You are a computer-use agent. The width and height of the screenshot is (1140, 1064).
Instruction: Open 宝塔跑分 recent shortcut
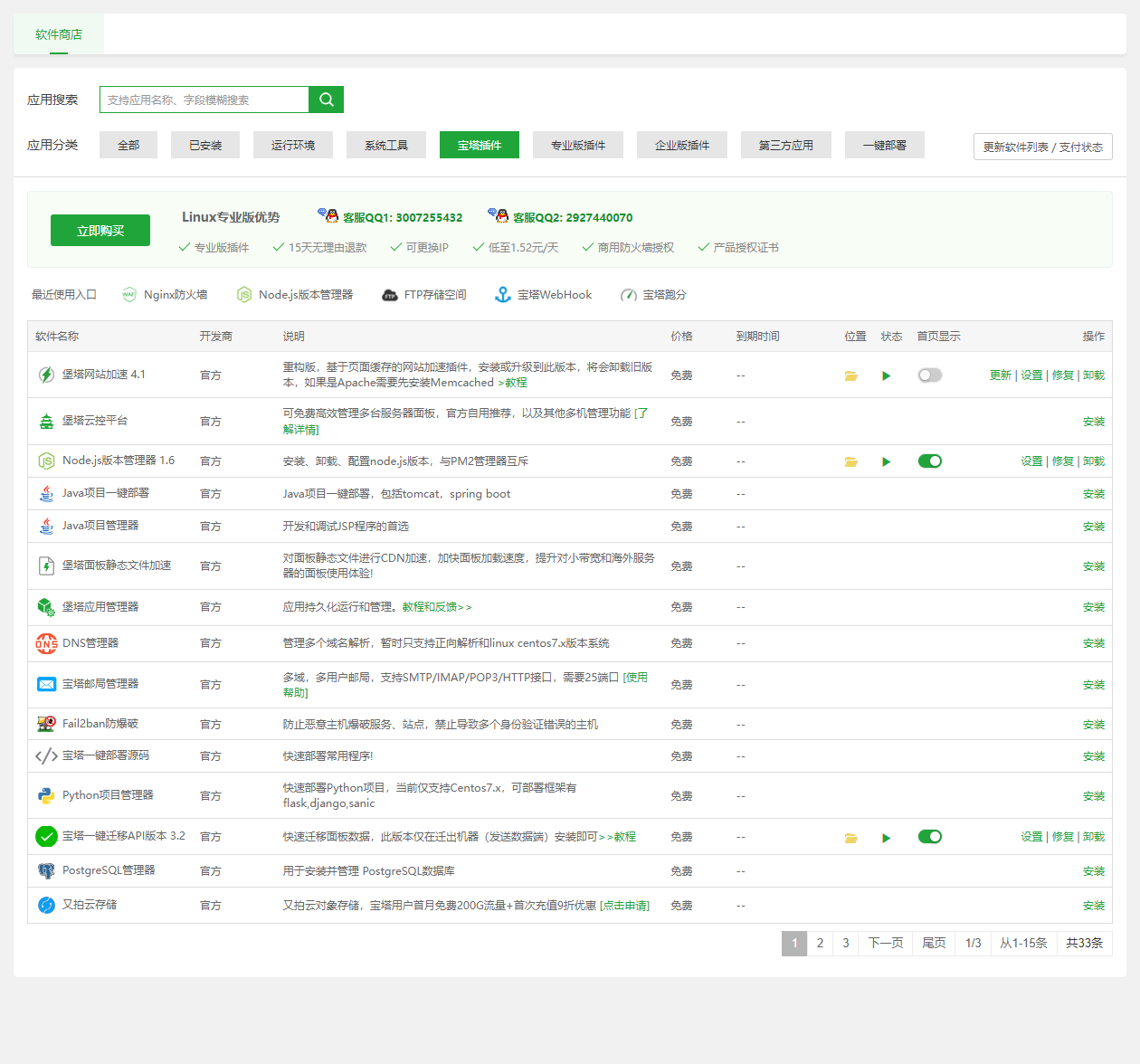653,295
